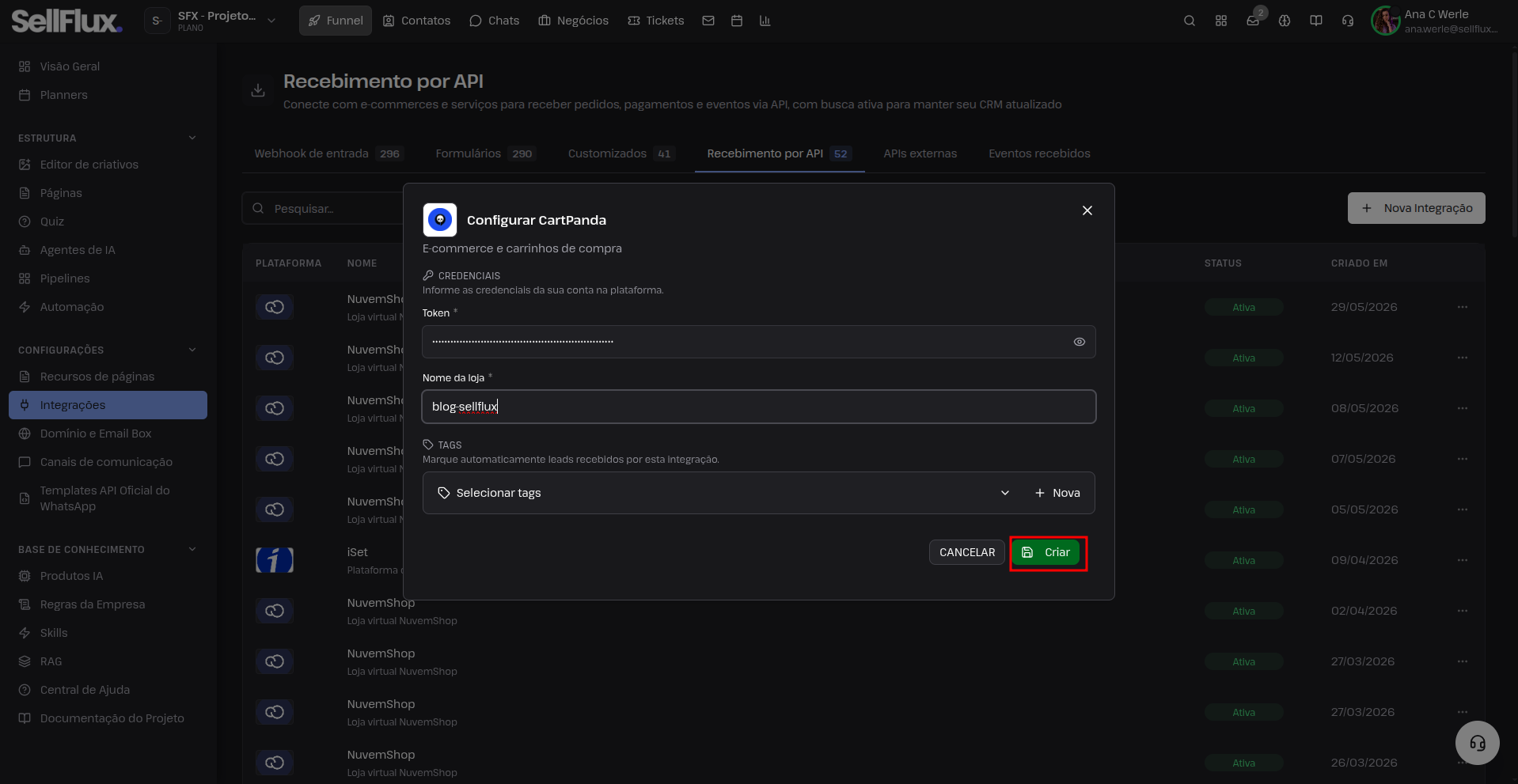Open Editor de criativos in sidebar
The image size is (1518, 784).
[108, 165]
